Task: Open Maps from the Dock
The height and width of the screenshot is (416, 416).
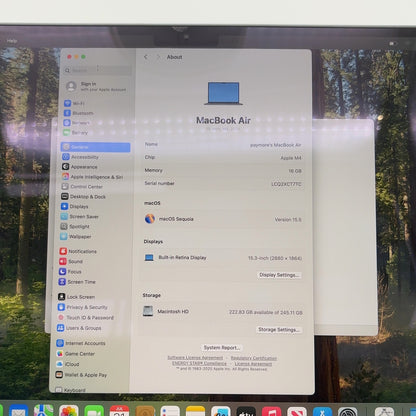Action: [44, 410]
